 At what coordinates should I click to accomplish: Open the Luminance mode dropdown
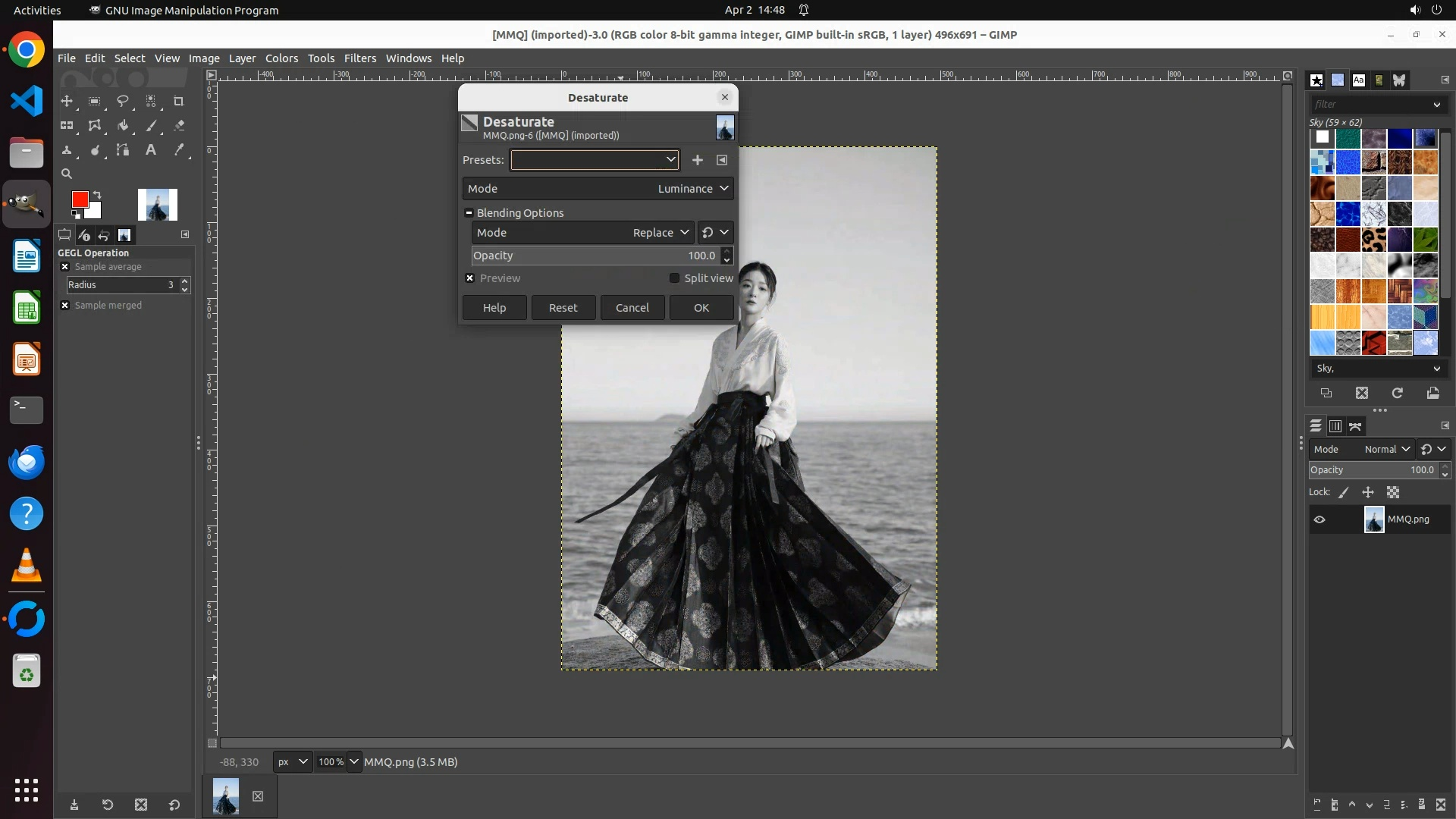(692, 189)
